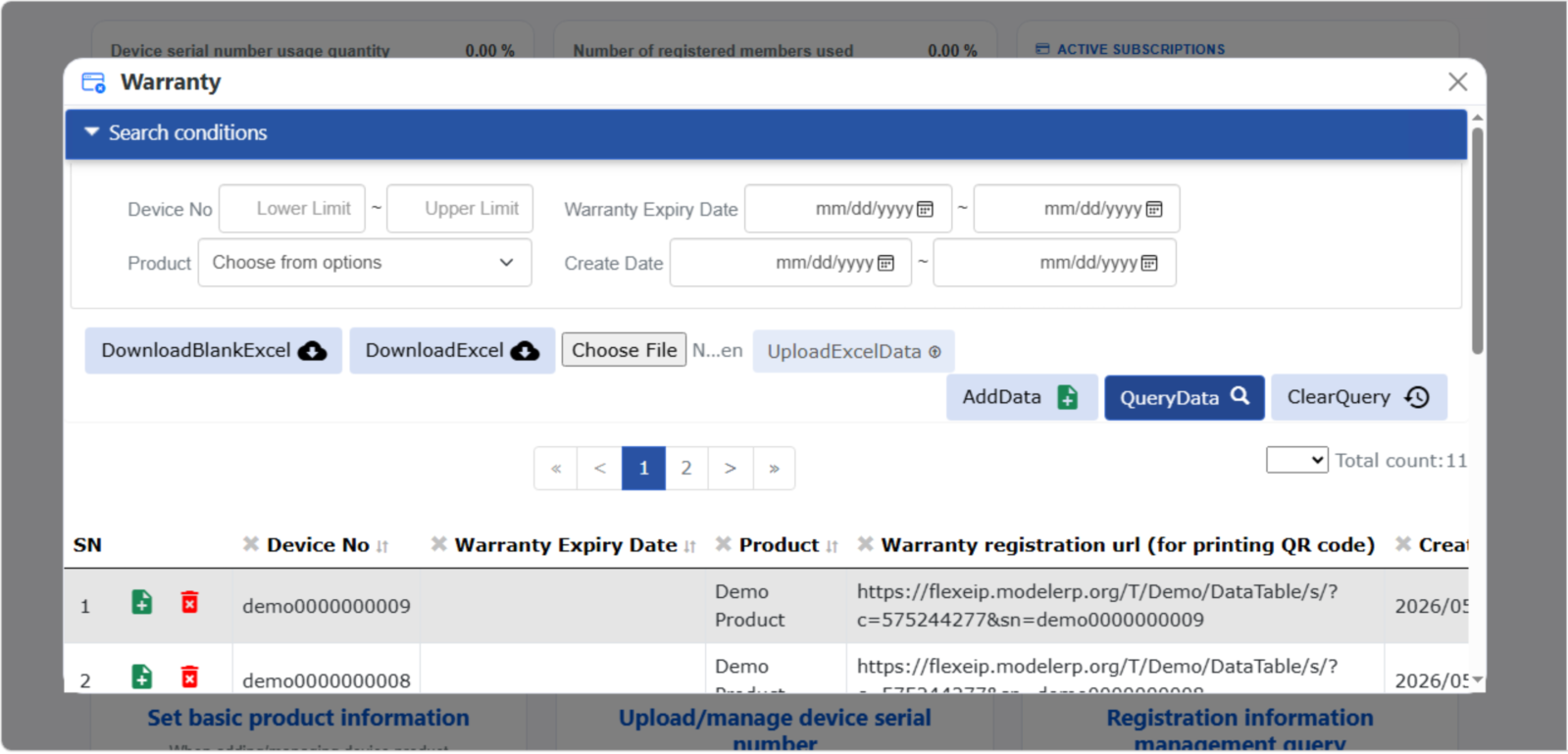The height and width of the screenshot is (754, 1568).
Task: Click the Total count:11 label
Action: pyautogui.click(x=1400, y=461)
